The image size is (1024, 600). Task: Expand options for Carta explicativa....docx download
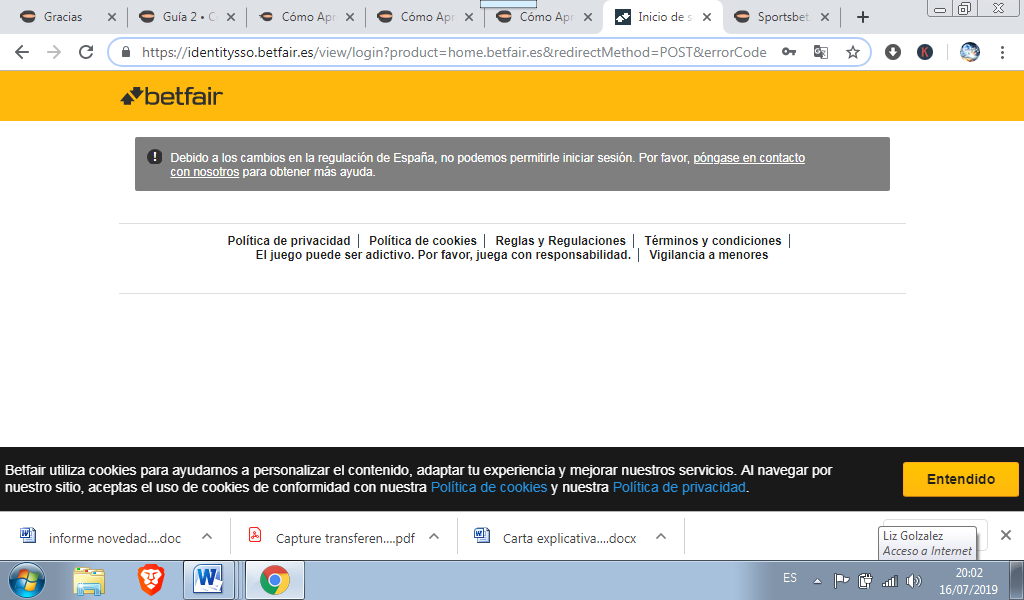click(x=661, y=537)
